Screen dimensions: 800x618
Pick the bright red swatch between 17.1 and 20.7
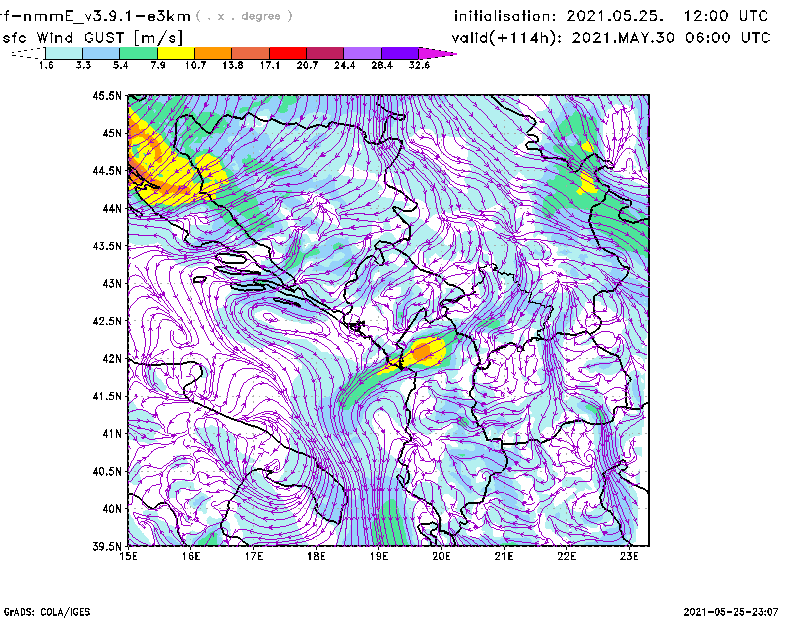[288, 53]
